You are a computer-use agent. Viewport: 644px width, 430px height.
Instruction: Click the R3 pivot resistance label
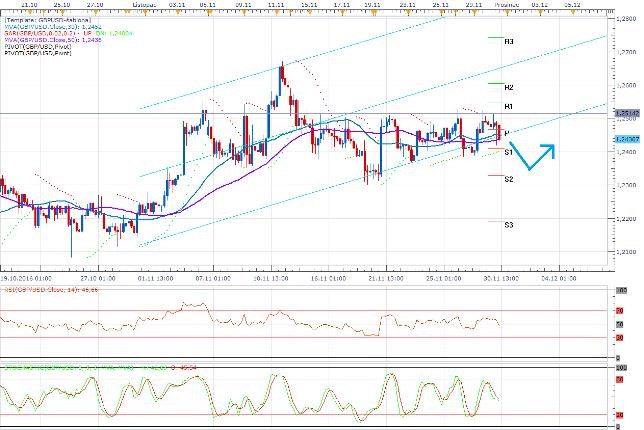509,41
